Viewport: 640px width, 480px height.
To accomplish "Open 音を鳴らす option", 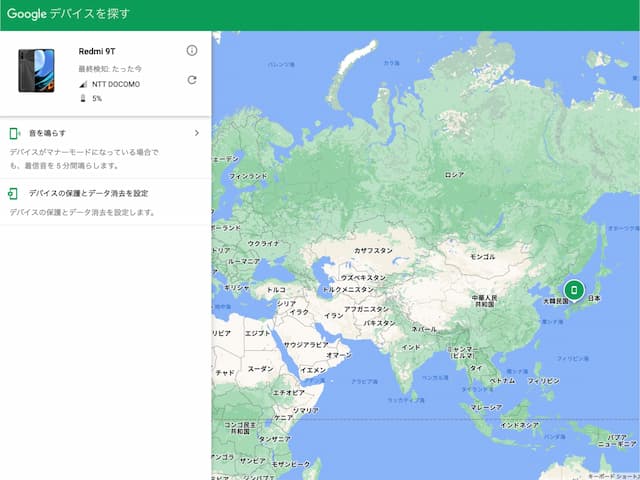I will [x=105, y=148].
